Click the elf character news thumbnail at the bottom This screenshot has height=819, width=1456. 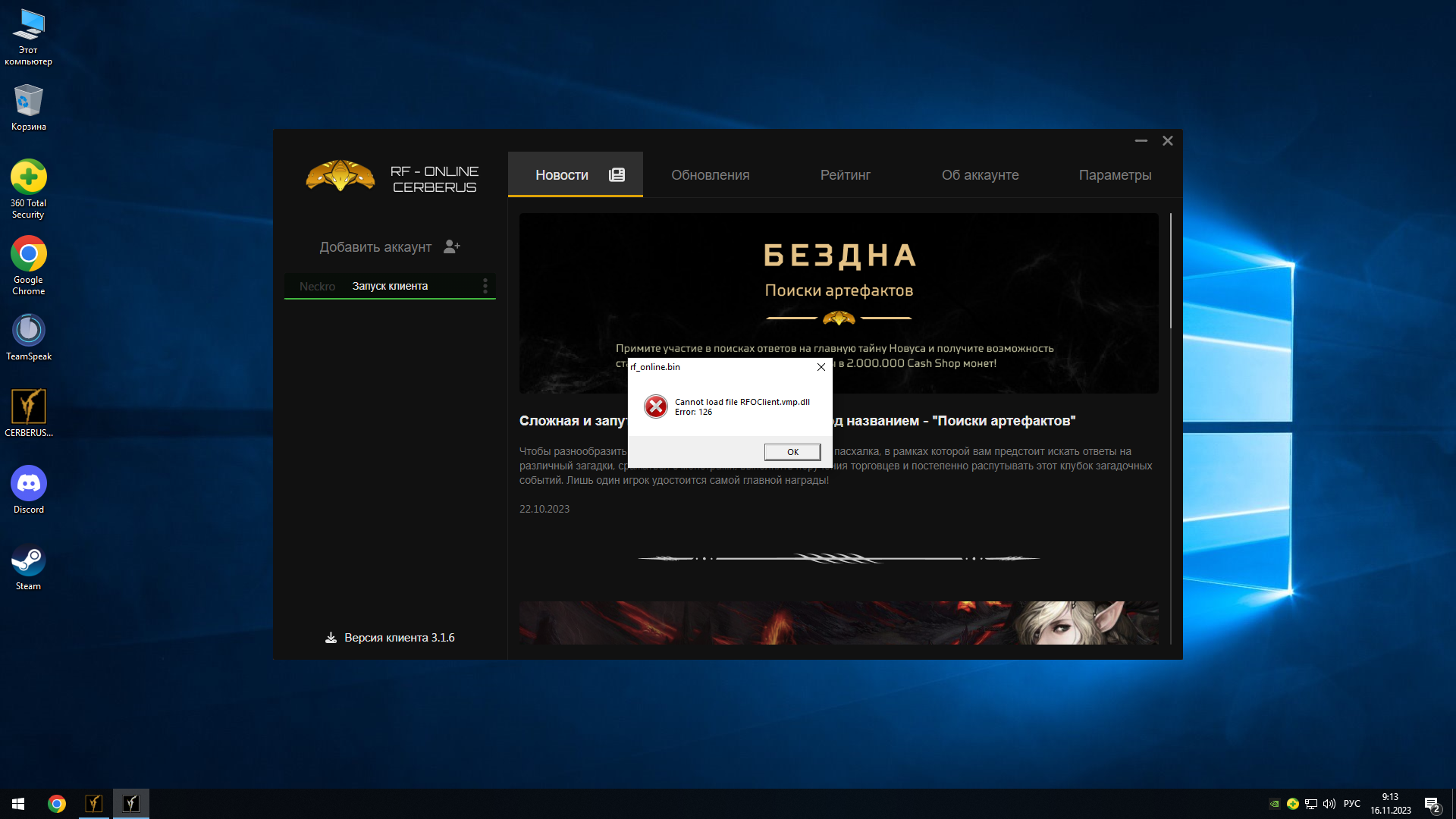(838, 623)
